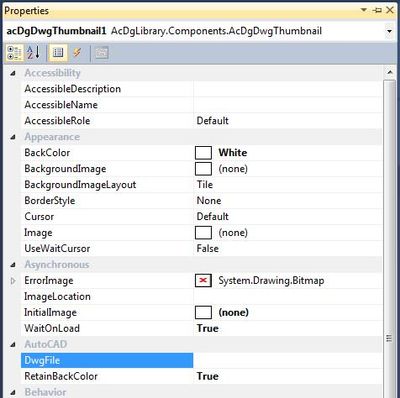Sort properties with Alphabetical icon

coord(33,53)
